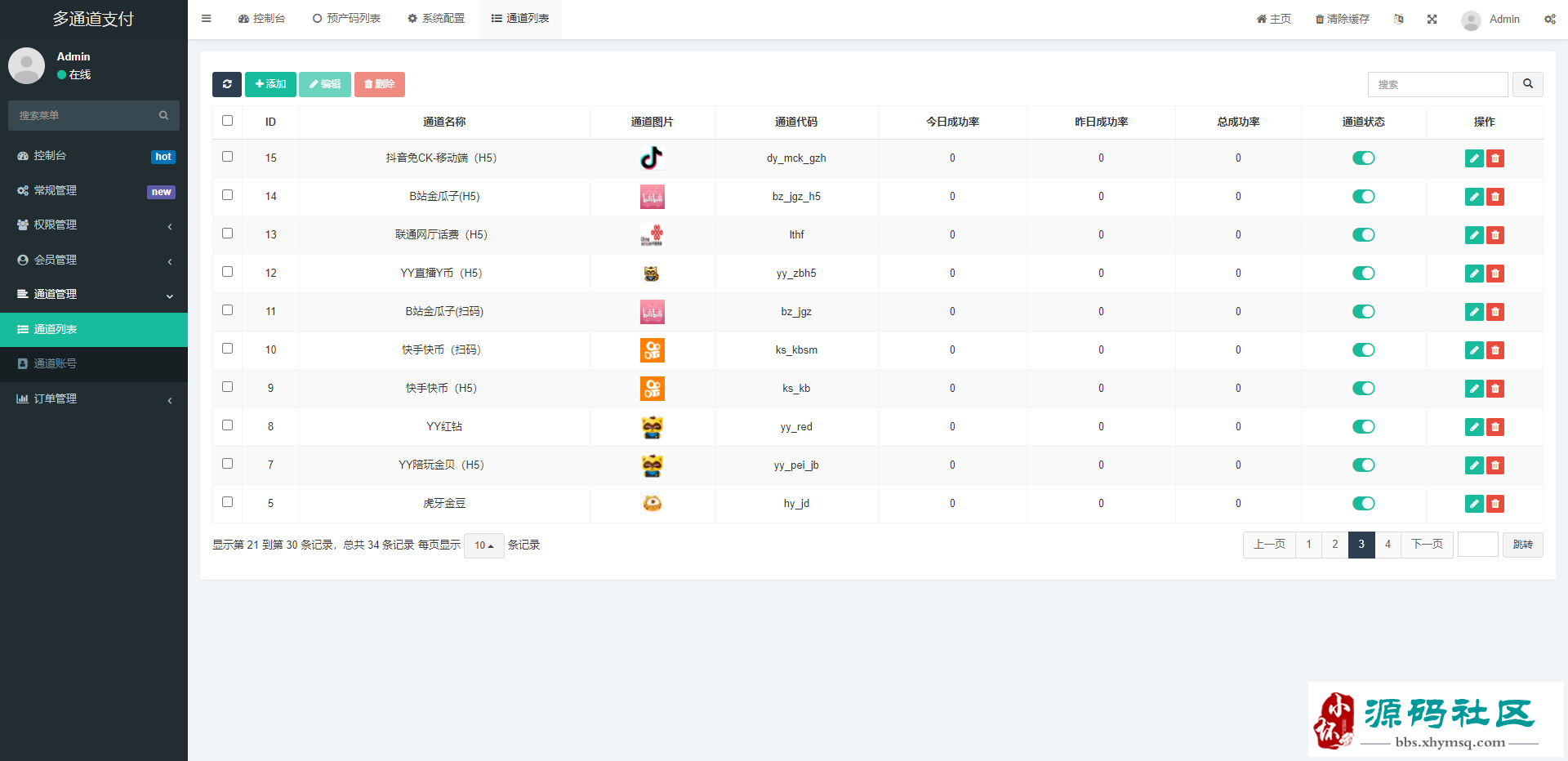Click the delete icon for hy_jd row
Image resolution: width=1568 pixels, height=761 pixels.
1495,504
